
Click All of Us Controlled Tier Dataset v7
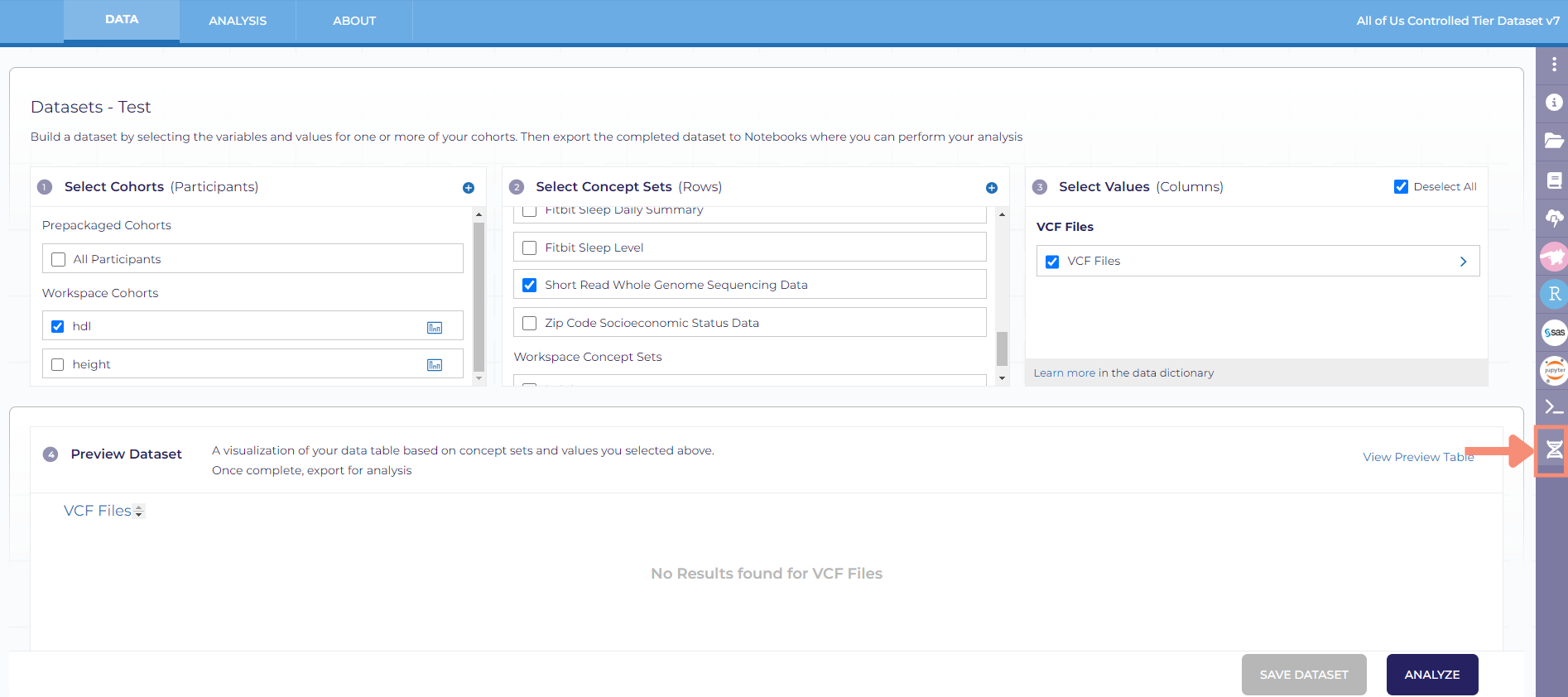point(1458,21)
